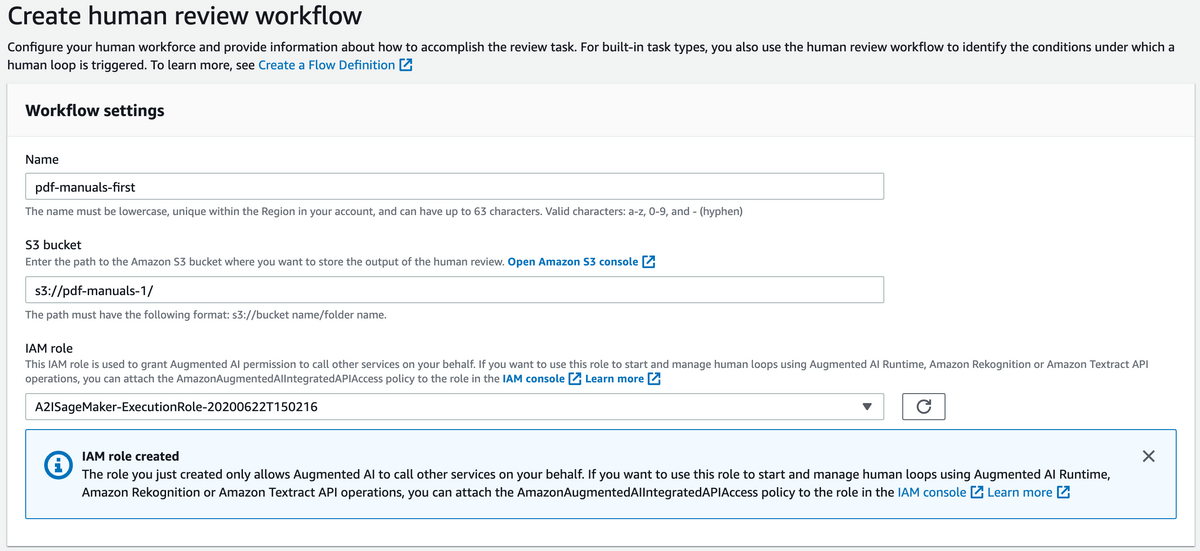
Task: Click external icon after Learn more in blue alert
Action: pyautogui.click(x=1063, y=492)
